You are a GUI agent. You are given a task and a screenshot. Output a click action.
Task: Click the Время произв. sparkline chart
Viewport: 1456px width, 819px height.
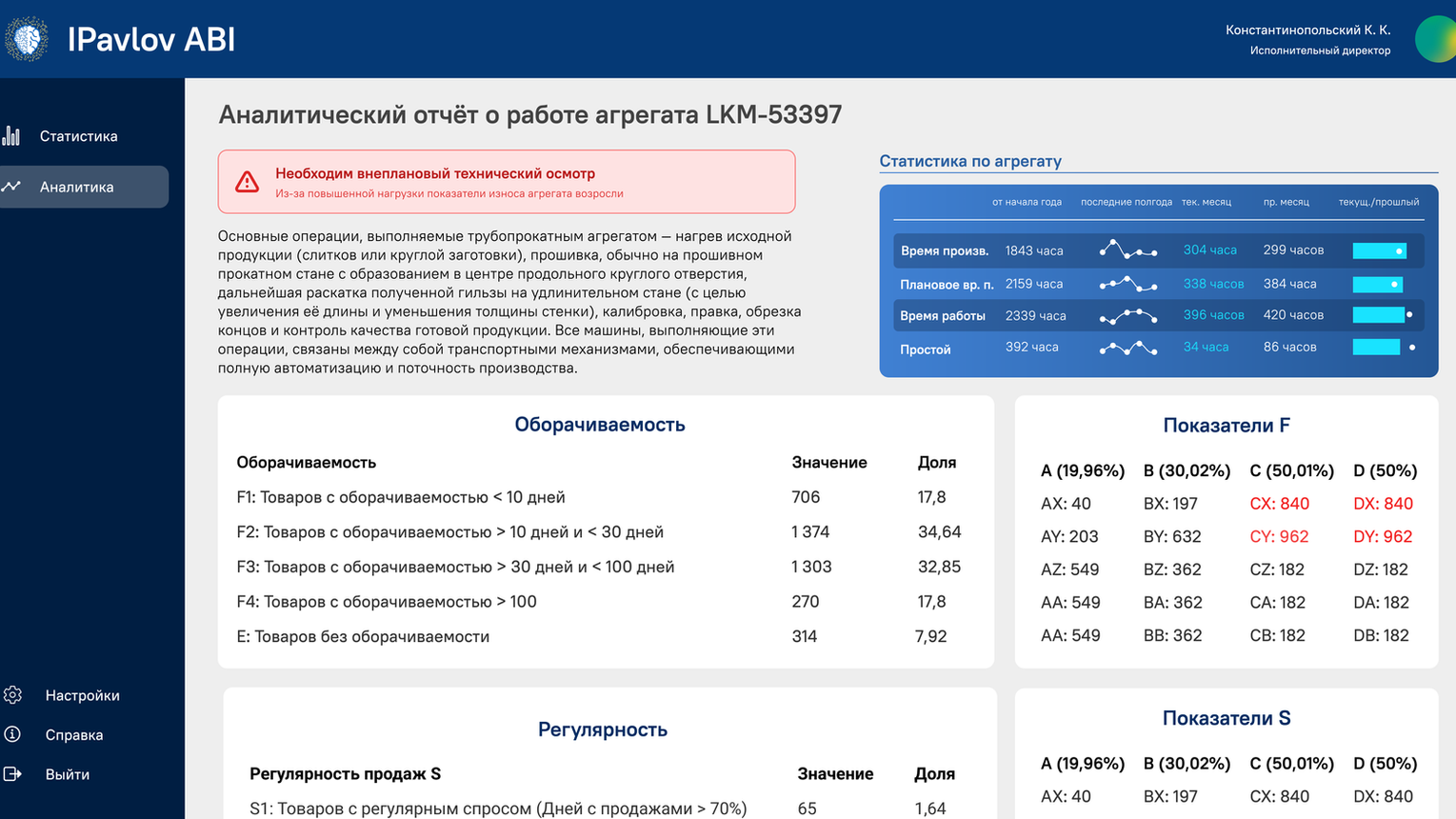(1128, 250)
